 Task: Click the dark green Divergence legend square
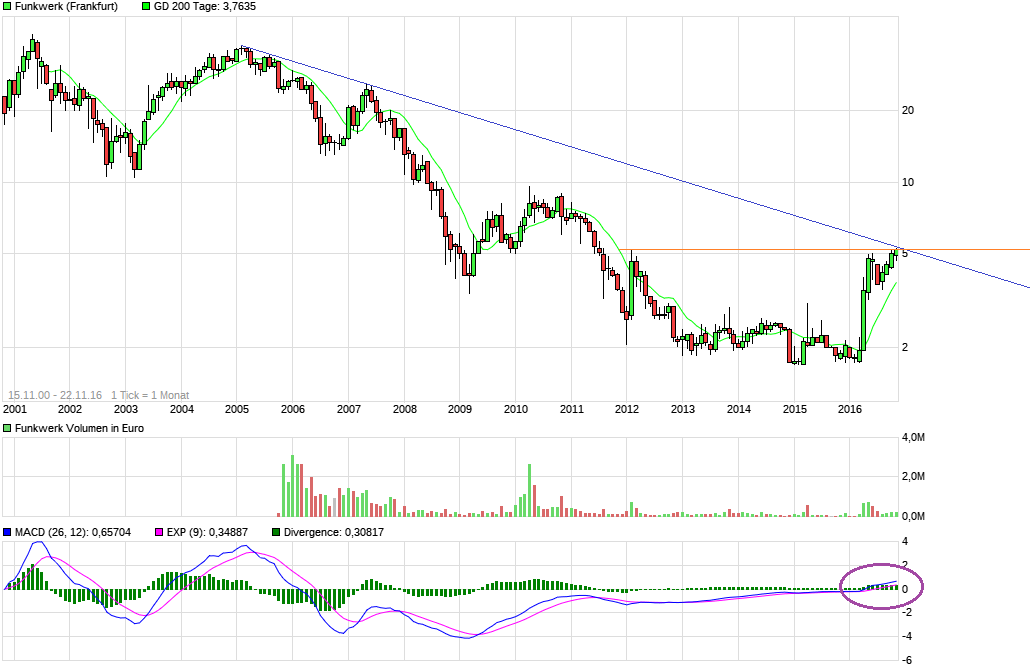point(277,532)
